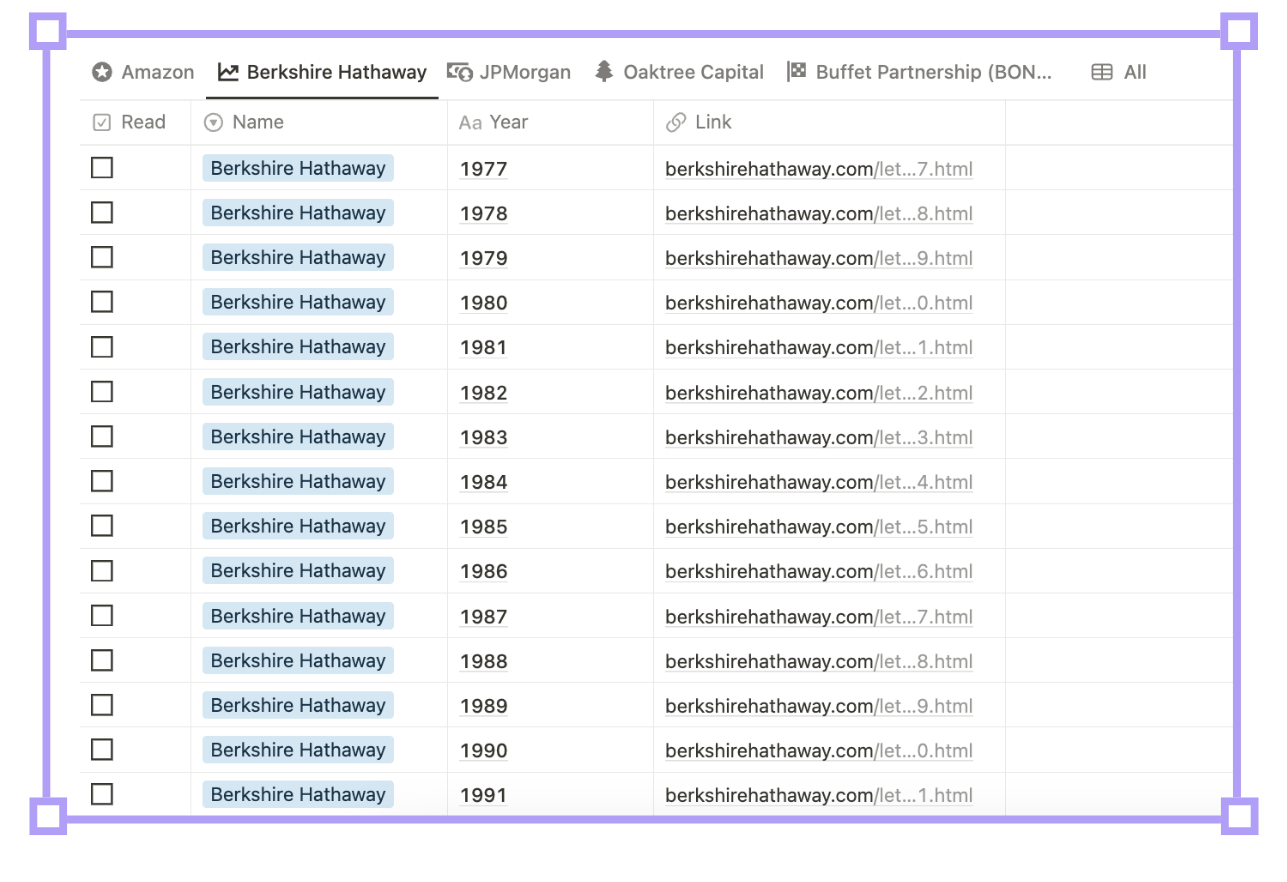This screenshot has height=882, width=1287.
Task: Tick the Read checkbox for 1991
Action: coord(102,794)
